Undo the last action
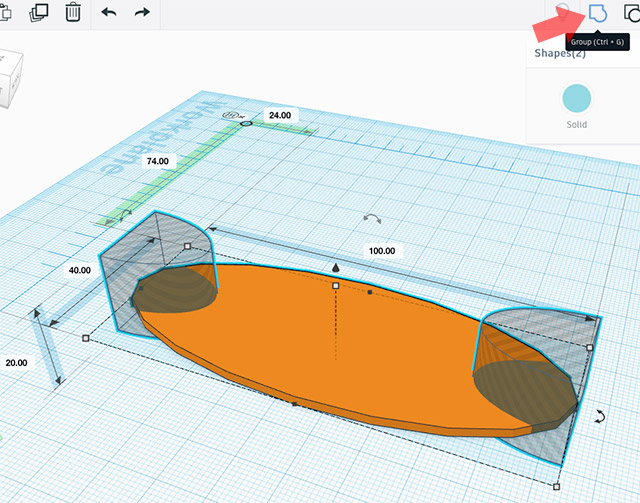The width and height of the screenshot is (640, 503). pos(109,13)
